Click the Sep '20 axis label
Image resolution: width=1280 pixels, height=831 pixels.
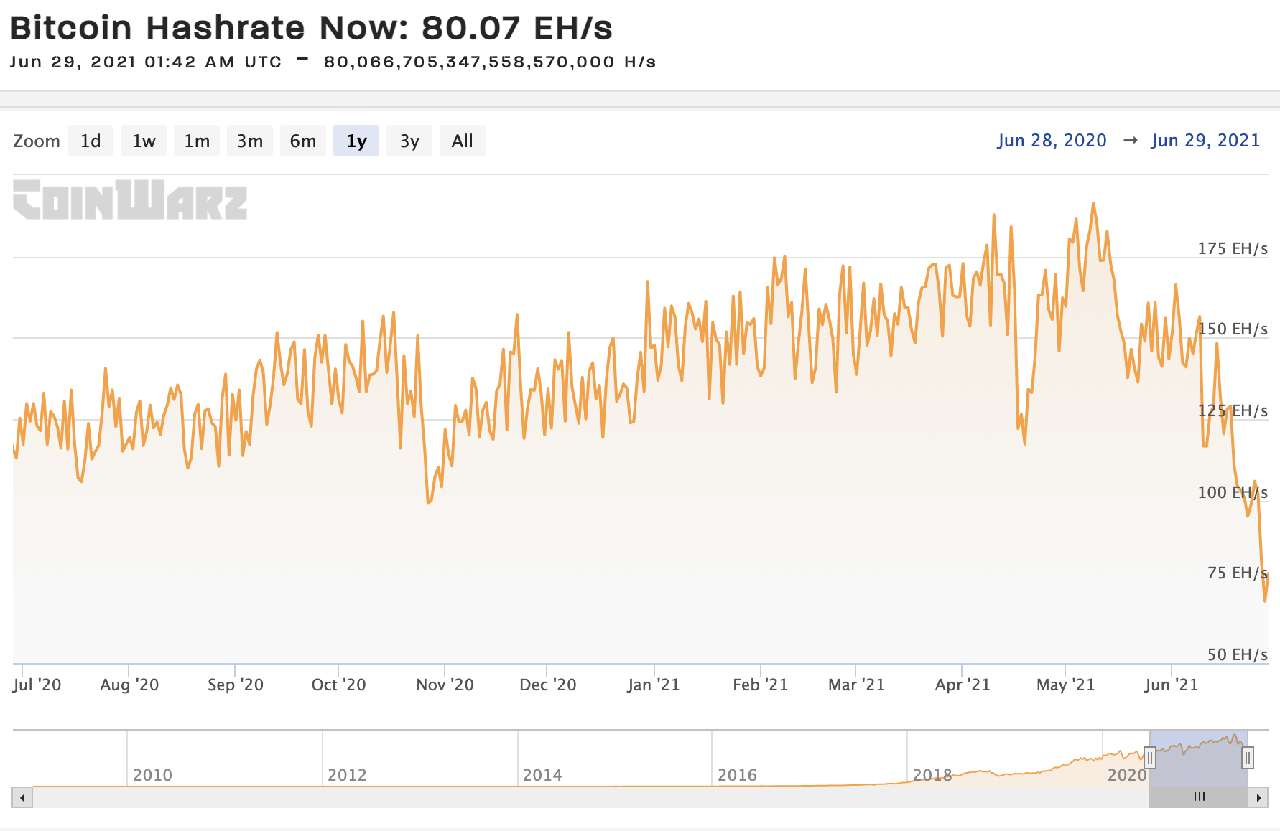pos(235,685)
